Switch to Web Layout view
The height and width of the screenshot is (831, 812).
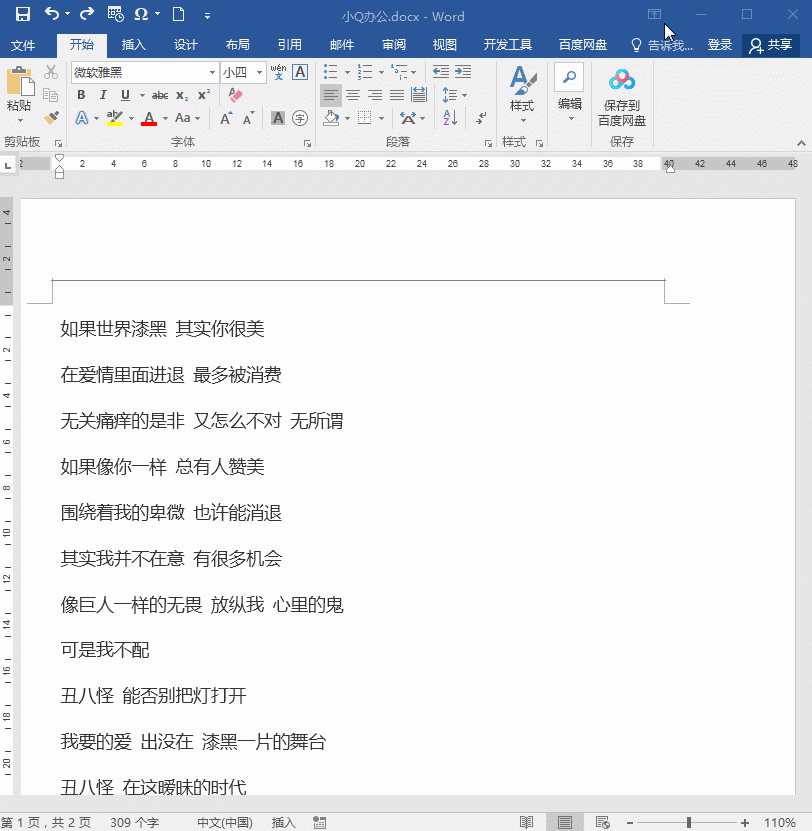tap(603, 822)
